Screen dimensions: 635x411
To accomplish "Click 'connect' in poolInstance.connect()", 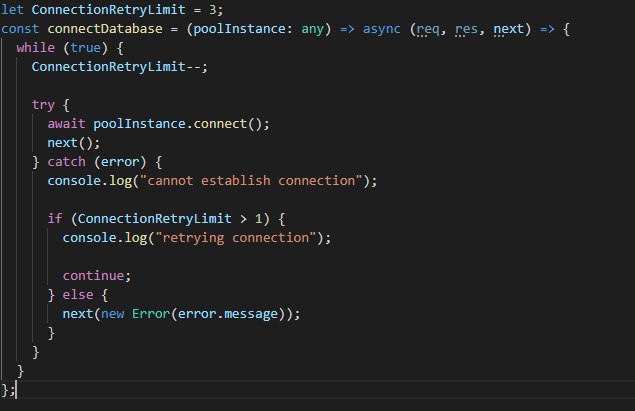I will click(x=220, y=124).
